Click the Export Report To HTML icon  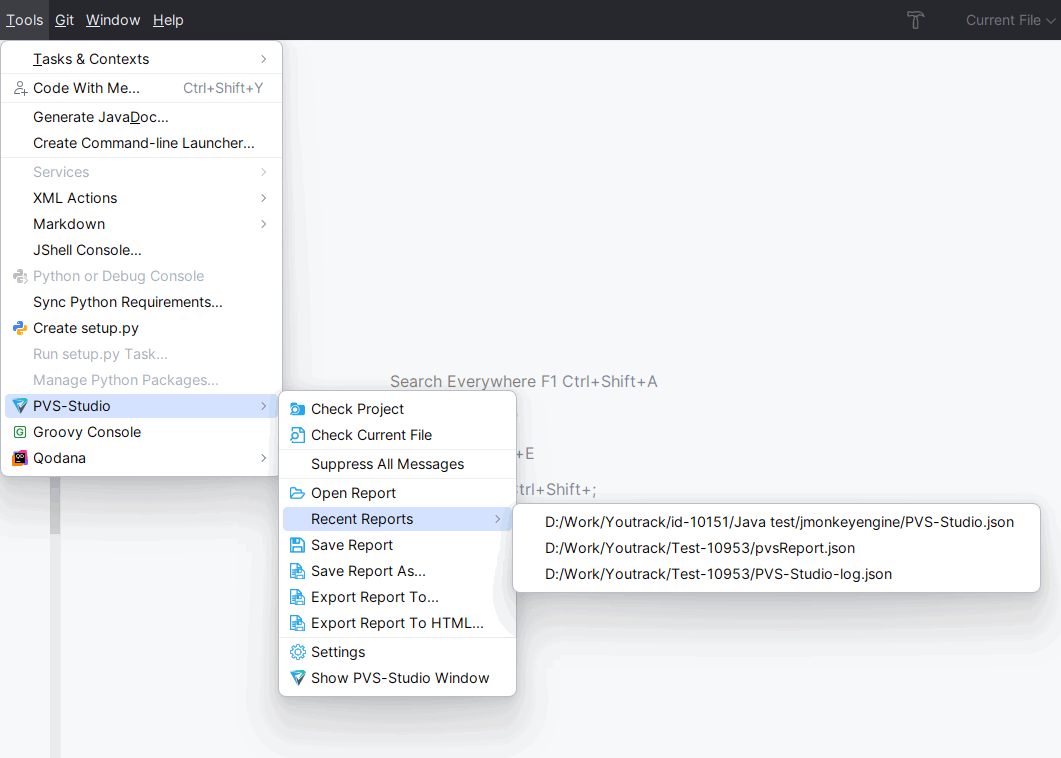297,623
